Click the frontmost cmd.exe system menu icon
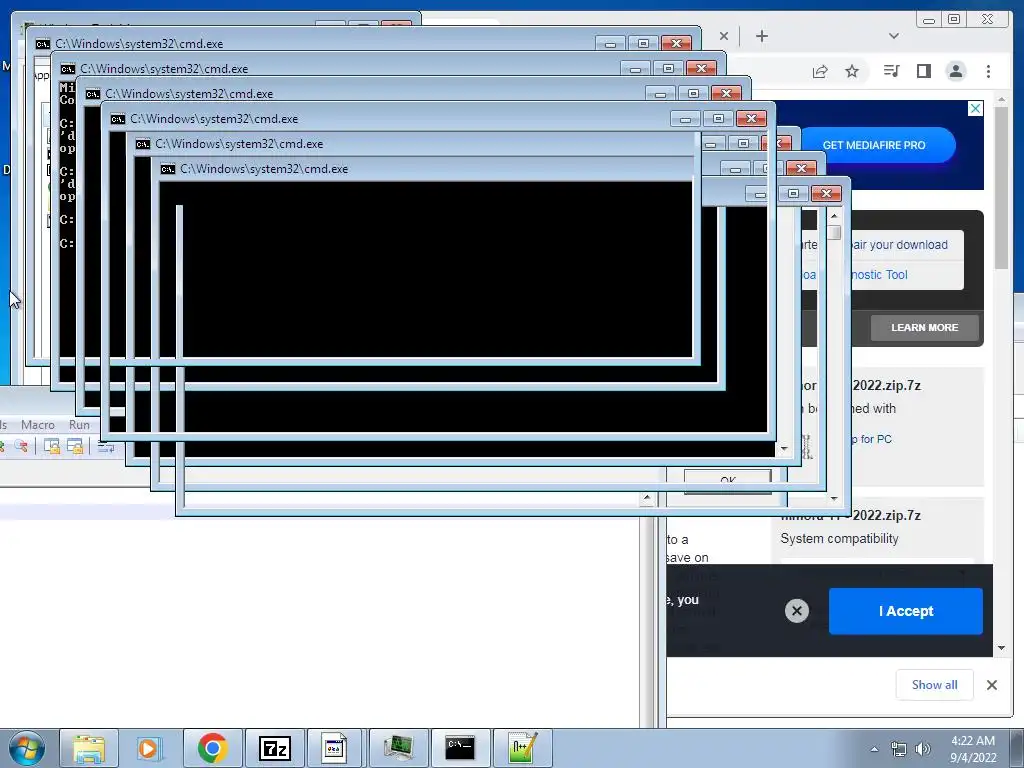Image resolution: width=1024 pixels, height=768 pixels. [x=168, y=169]
